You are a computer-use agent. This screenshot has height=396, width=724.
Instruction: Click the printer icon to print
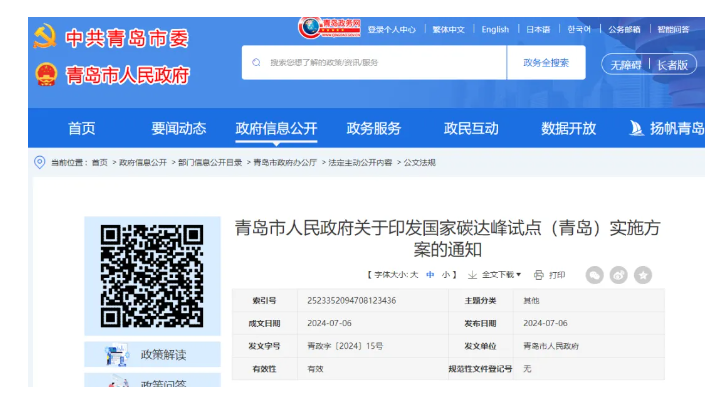click(538, 275)
